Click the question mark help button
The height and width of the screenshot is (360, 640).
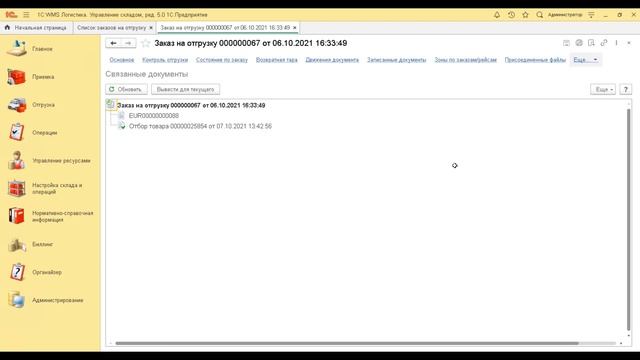[x=625, y=89]
